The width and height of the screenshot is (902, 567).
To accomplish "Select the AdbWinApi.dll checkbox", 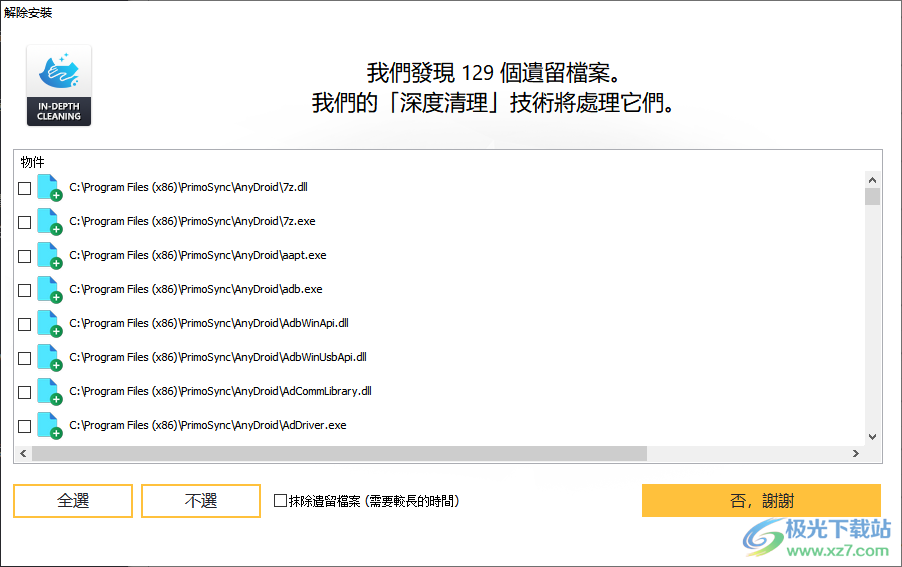I will click(25, 324).
